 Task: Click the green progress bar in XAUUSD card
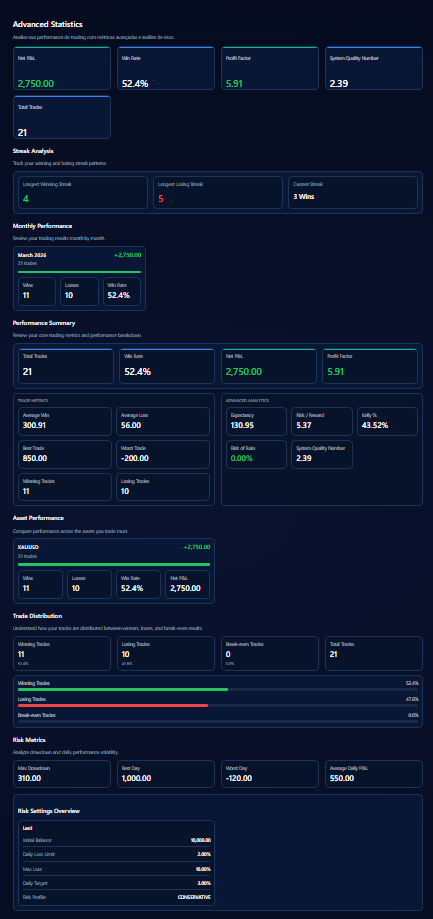[x=114, y=564]
